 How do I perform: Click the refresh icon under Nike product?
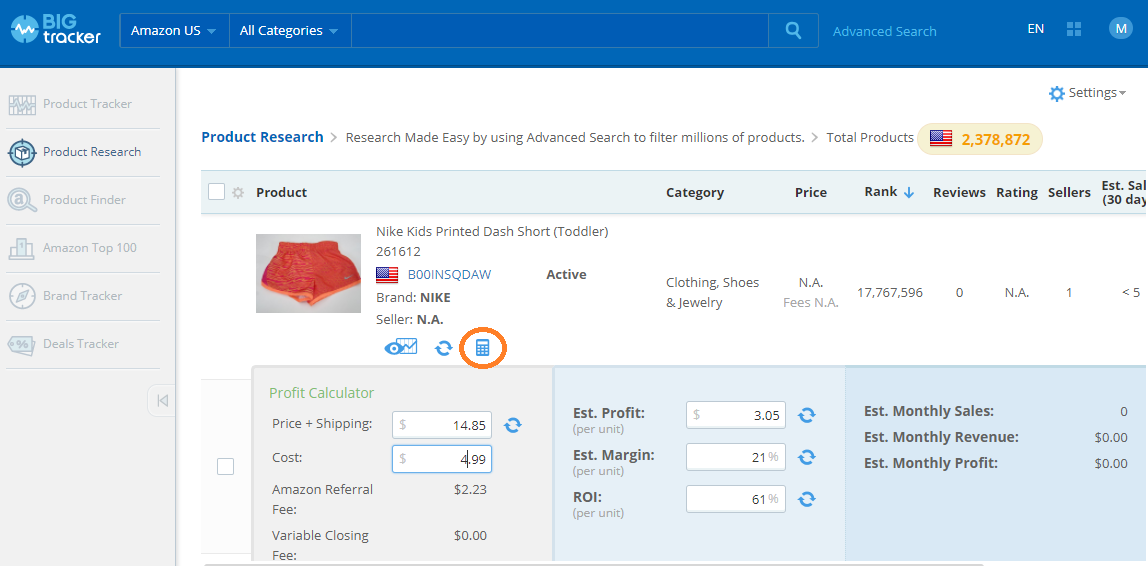(443, 348)
